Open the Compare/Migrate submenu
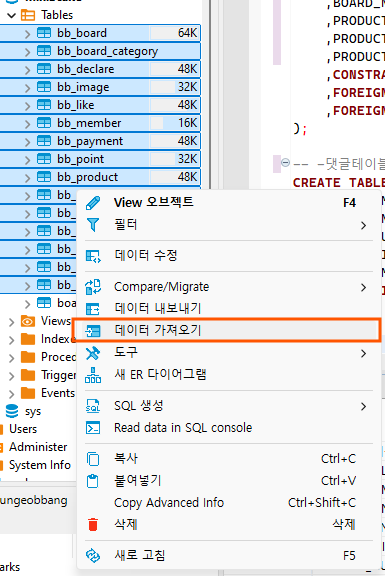Screen dimensions: 385x576 pyautogui.click(x=228, y=287)
